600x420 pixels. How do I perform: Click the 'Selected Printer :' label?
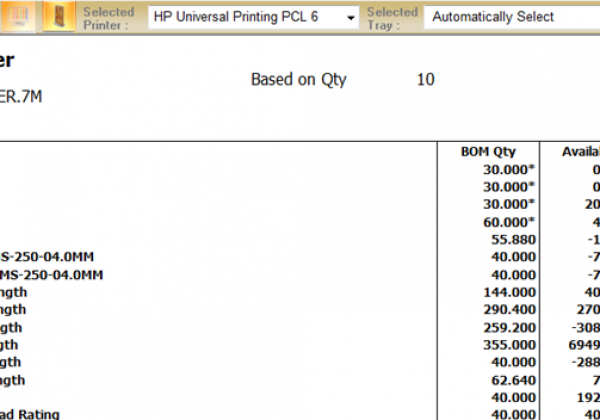[108, 18]
